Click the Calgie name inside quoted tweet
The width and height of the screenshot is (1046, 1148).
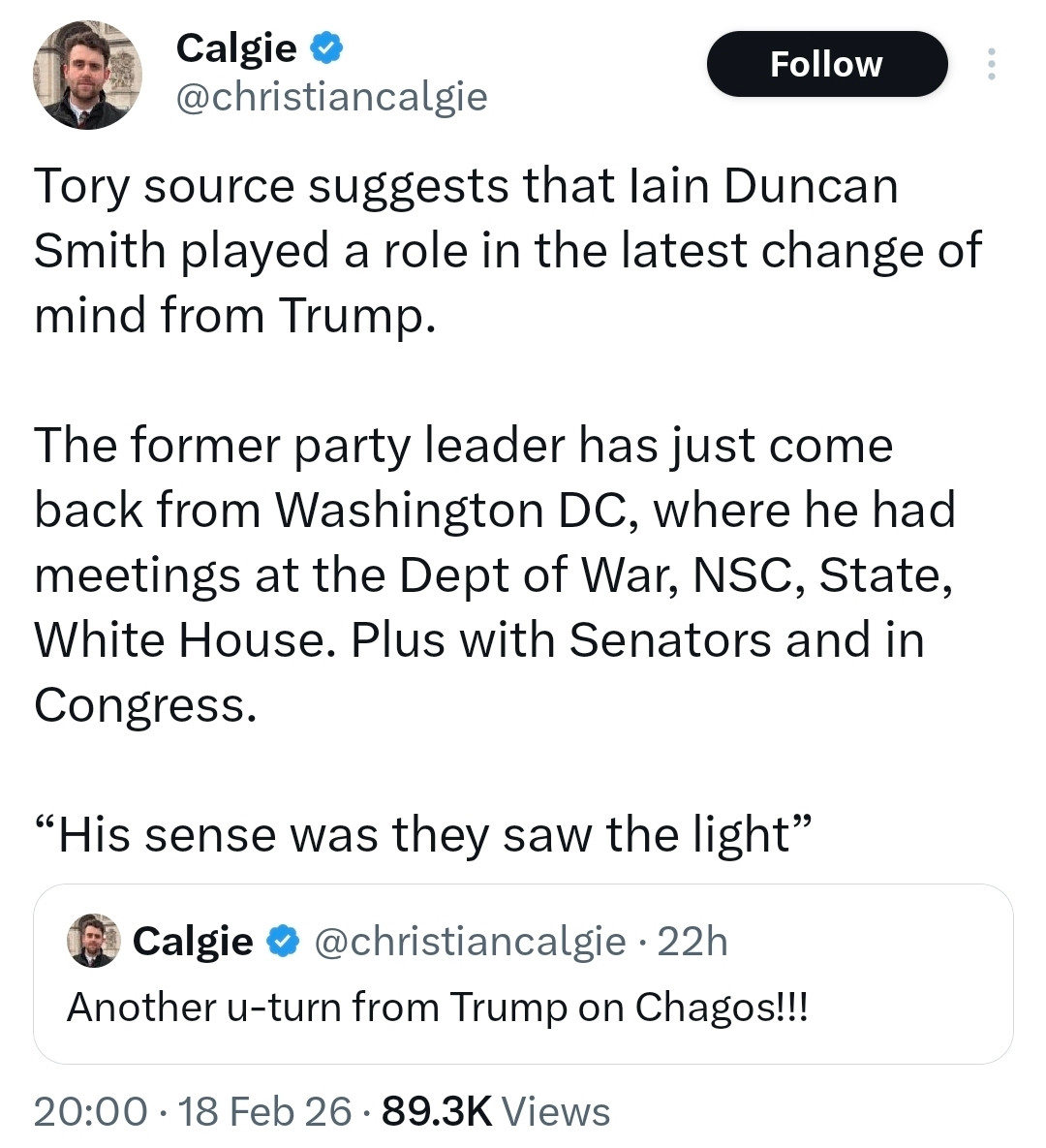click(193, 941)
